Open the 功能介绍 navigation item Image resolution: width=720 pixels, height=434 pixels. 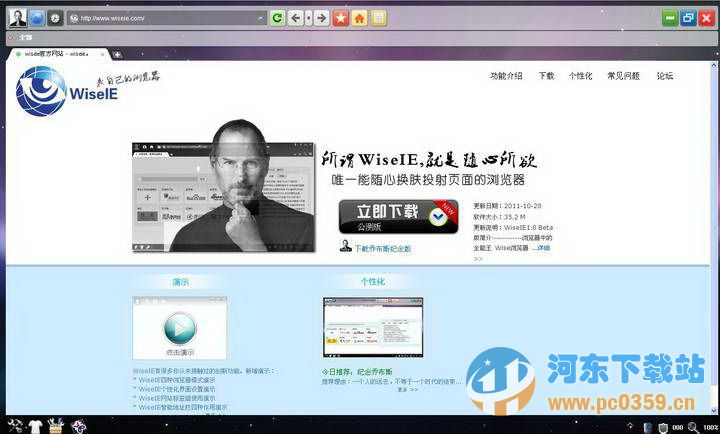[506, 76]
